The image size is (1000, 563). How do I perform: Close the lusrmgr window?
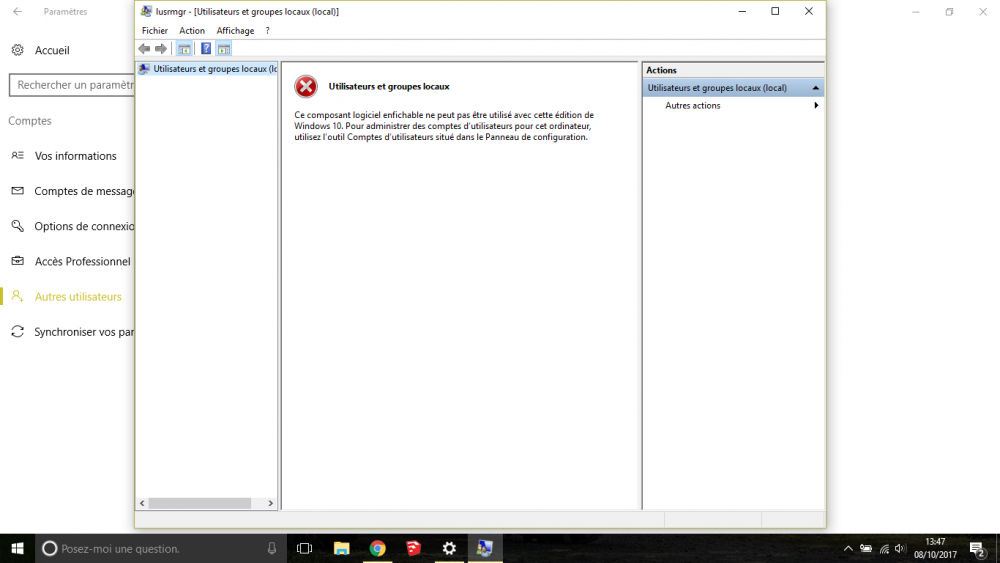coord(809,11)
